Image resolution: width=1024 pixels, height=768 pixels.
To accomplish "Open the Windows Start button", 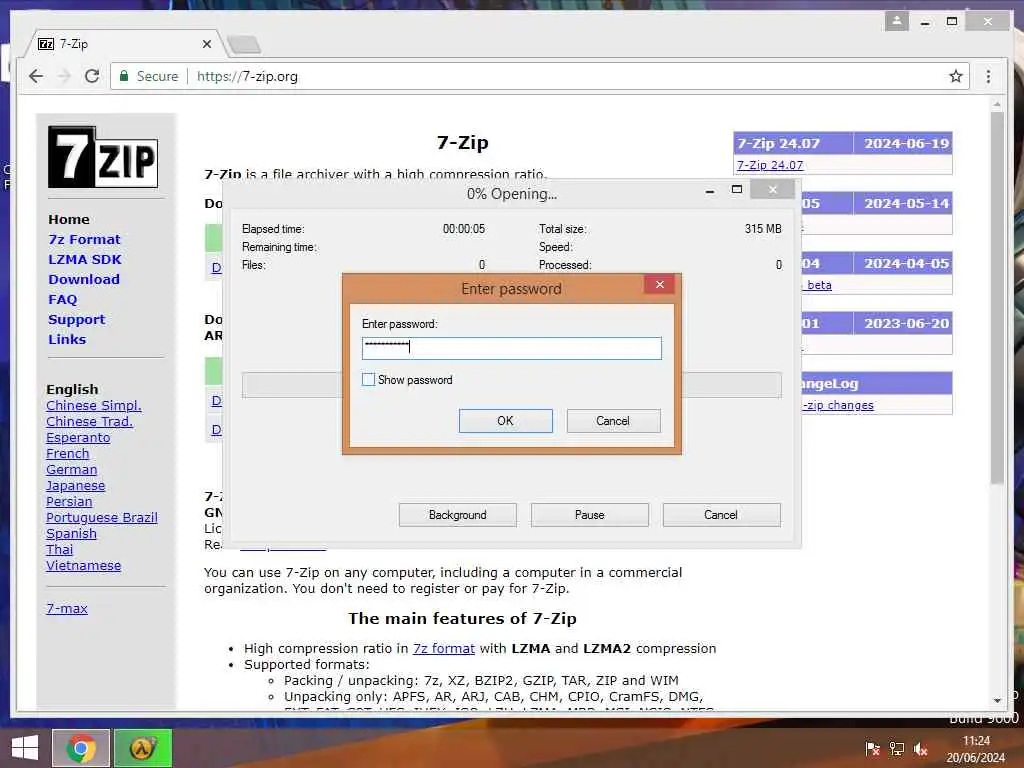I will pyautogui.click(x=25, y=748).
